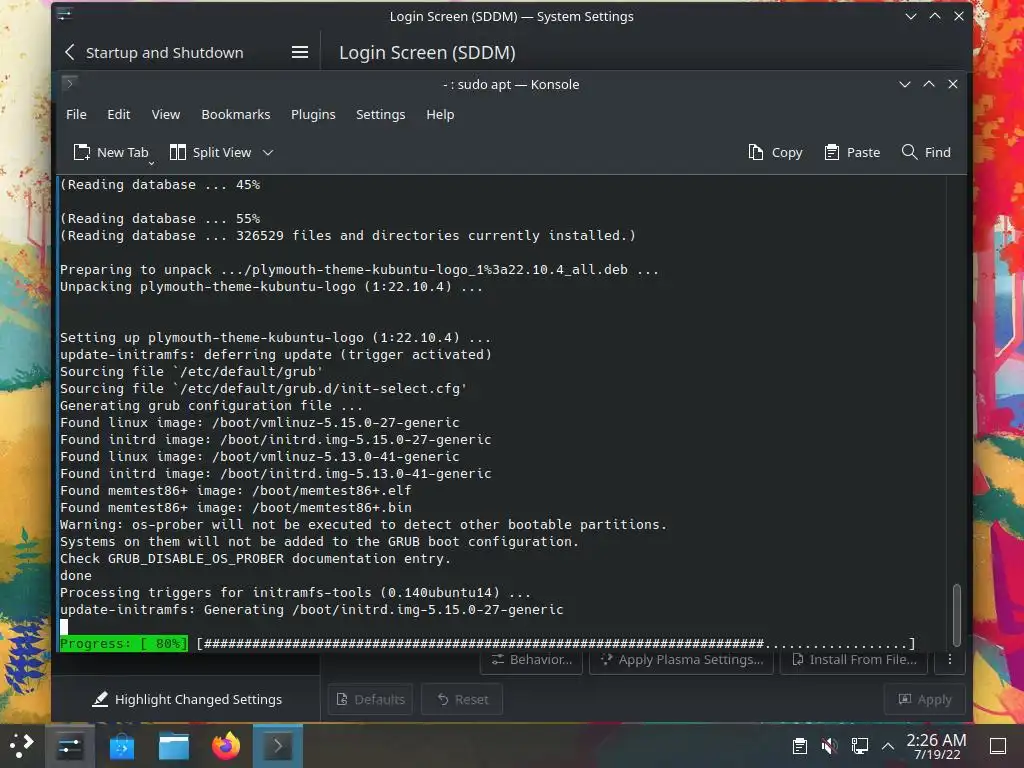Click the muted volume tray icon

829,746
